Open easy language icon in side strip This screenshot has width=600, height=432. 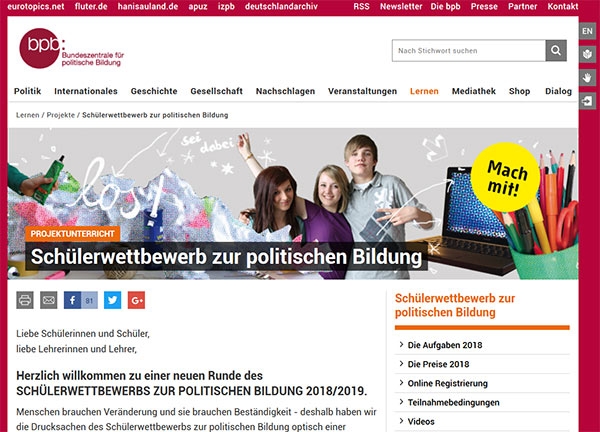(x=587, y=54)
